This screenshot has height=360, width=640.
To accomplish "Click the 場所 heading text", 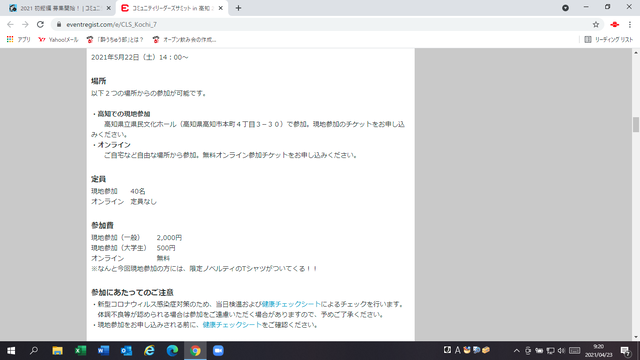I will [x=98, y=81].
